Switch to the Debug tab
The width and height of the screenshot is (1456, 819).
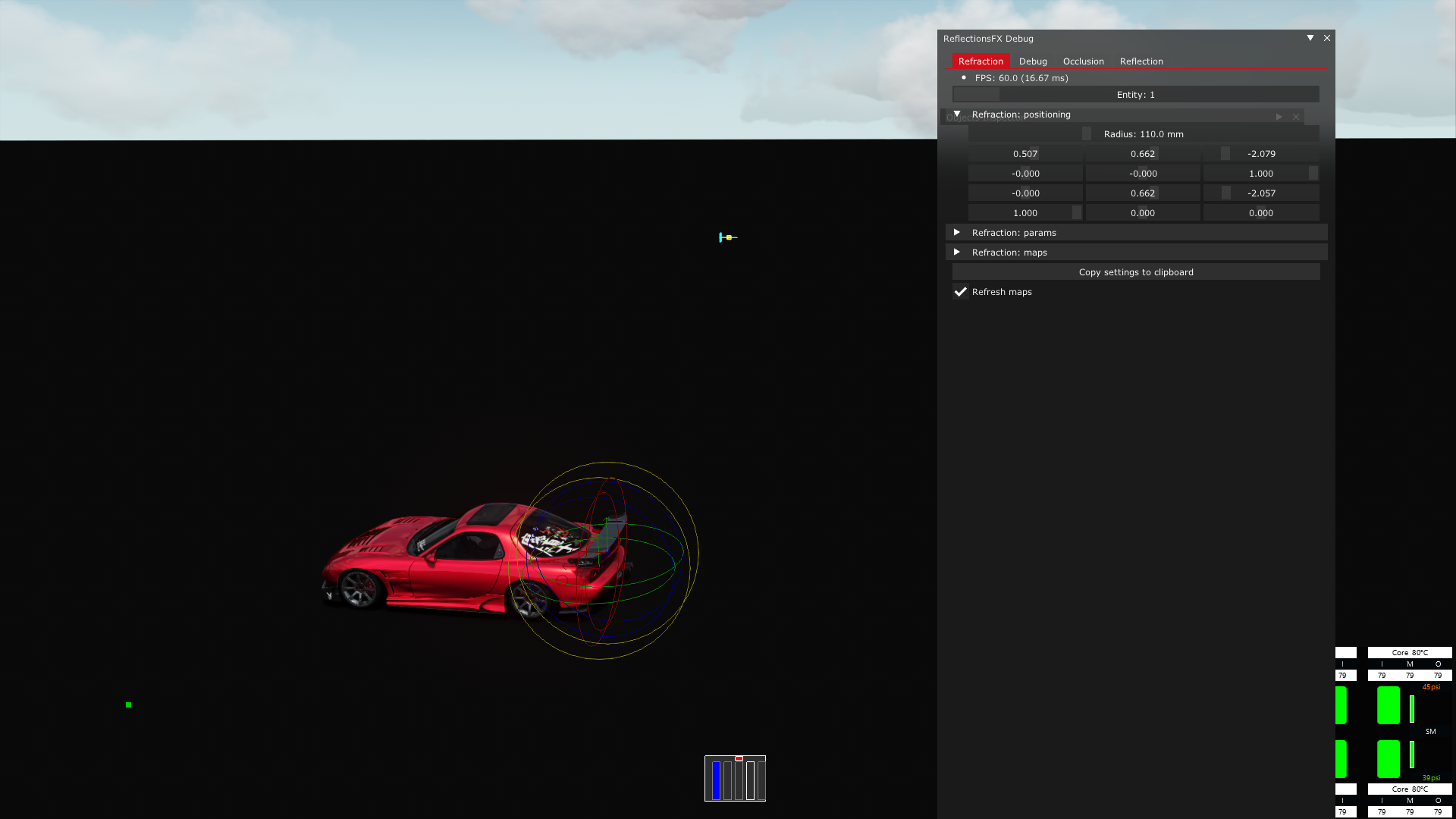tap(1033, 61)
